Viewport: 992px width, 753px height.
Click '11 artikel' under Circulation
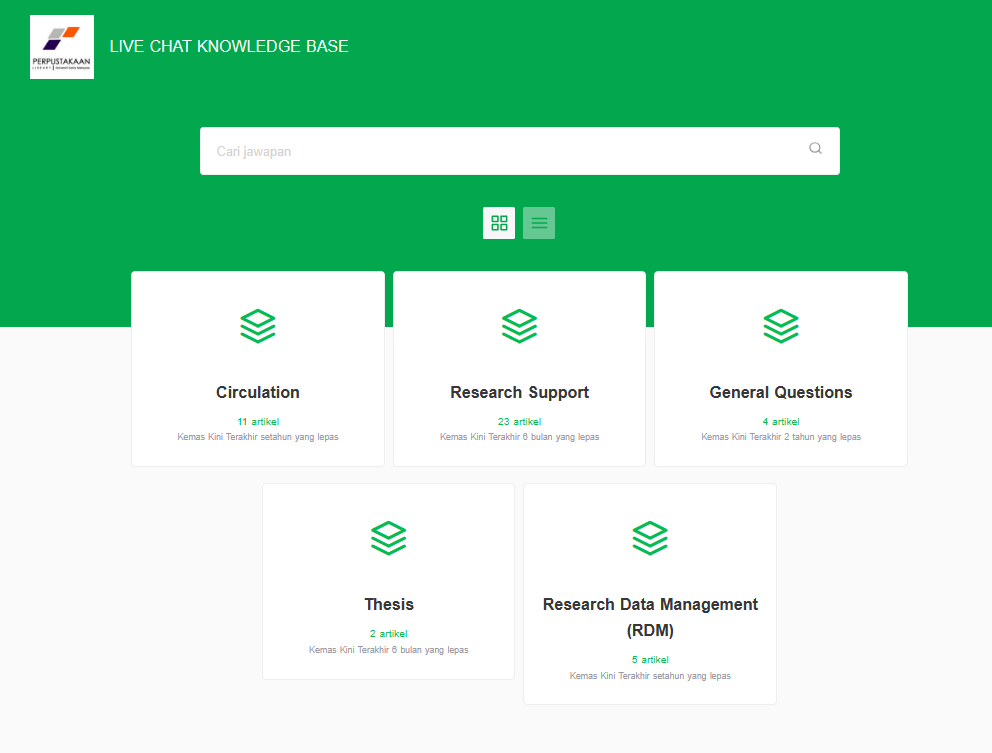(258, 421)
